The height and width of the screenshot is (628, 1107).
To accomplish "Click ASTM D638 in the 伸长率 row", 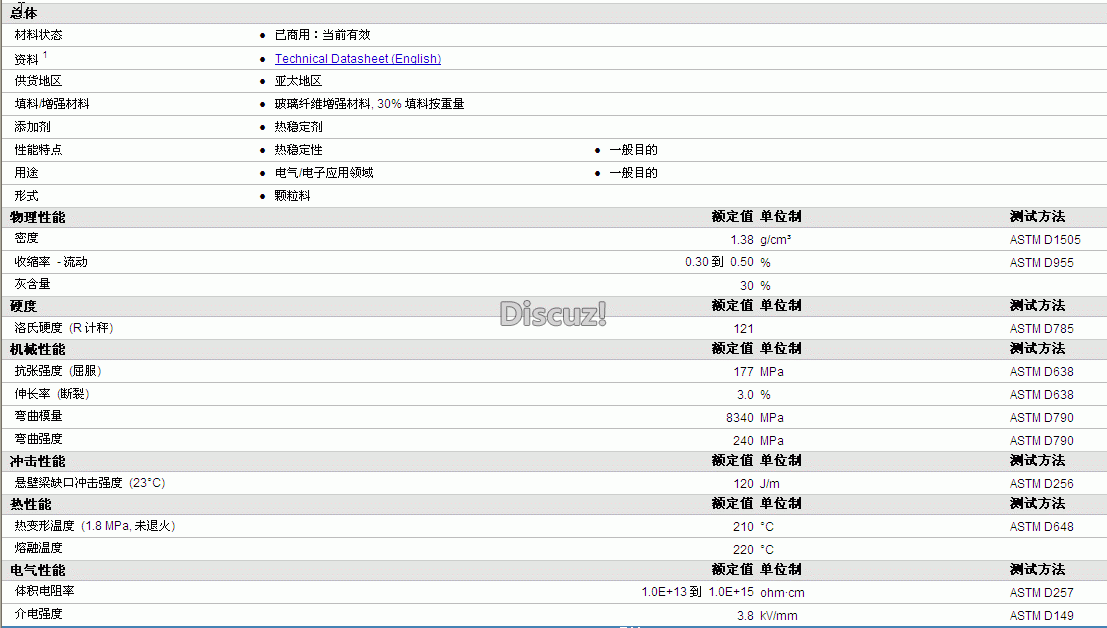I will pos(1041,394).
